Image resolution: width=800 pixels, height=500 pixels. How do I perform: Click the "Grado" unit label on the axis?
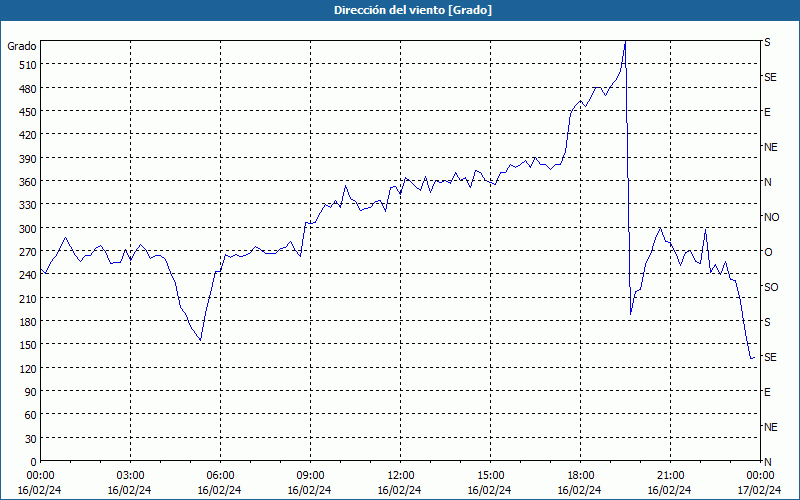click(x=22, y=46)
